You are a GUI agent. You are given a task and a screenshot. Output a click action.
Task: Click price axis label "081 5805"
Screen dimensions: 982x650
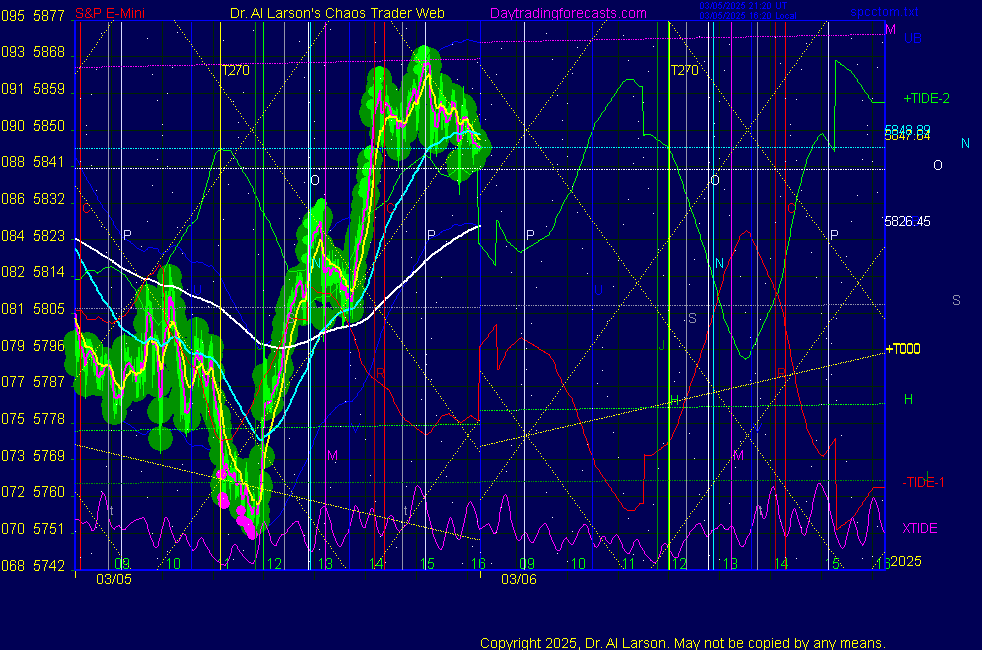(33, 309)
